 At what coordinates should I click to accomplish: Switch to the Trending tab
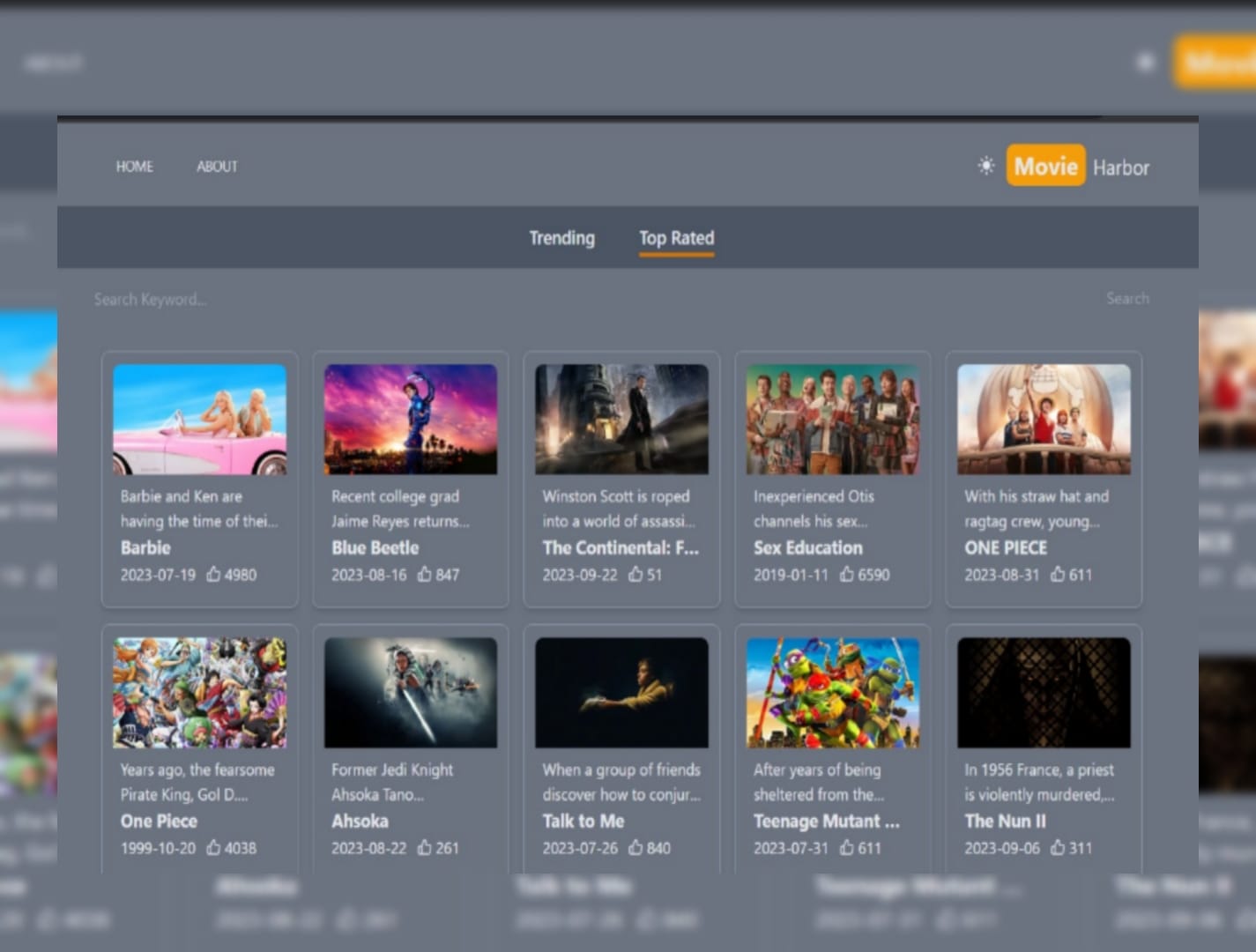tap(561, 238)
